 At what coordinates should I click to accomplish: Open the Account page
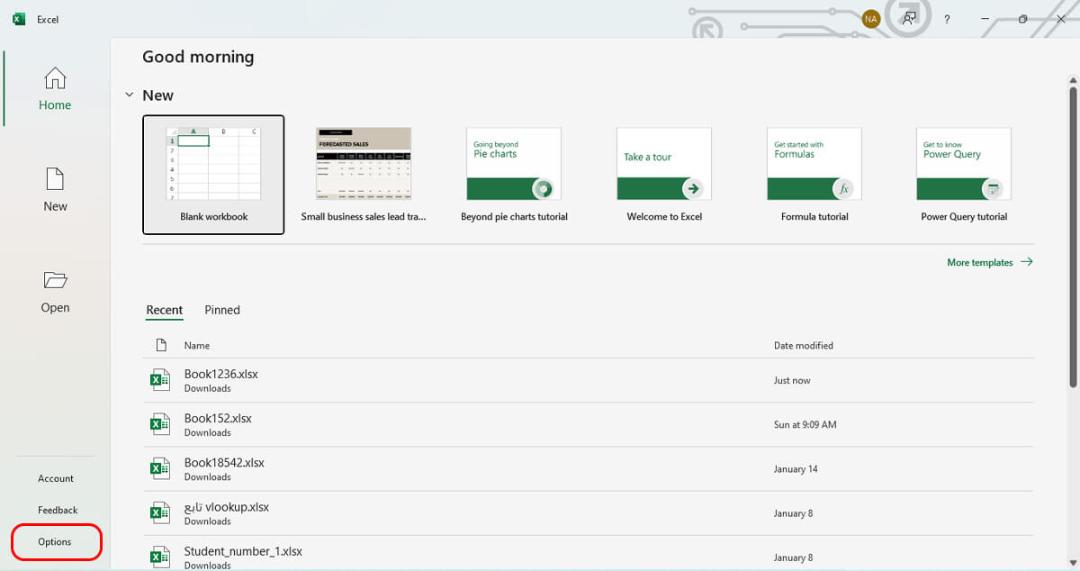pyautogui.click(x=55, y=478)
